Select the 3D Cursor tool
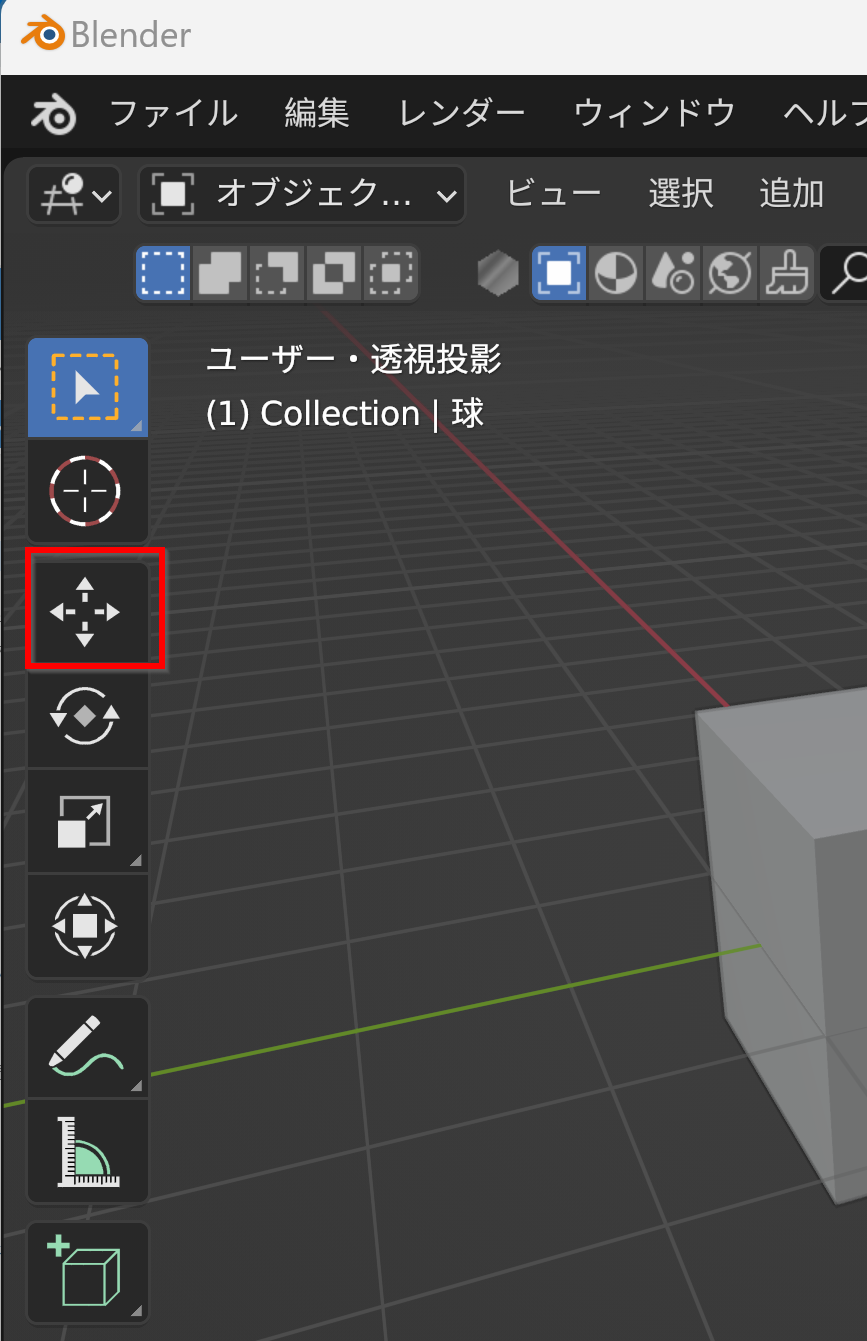867x1341 pixels. tap(86, 491)
